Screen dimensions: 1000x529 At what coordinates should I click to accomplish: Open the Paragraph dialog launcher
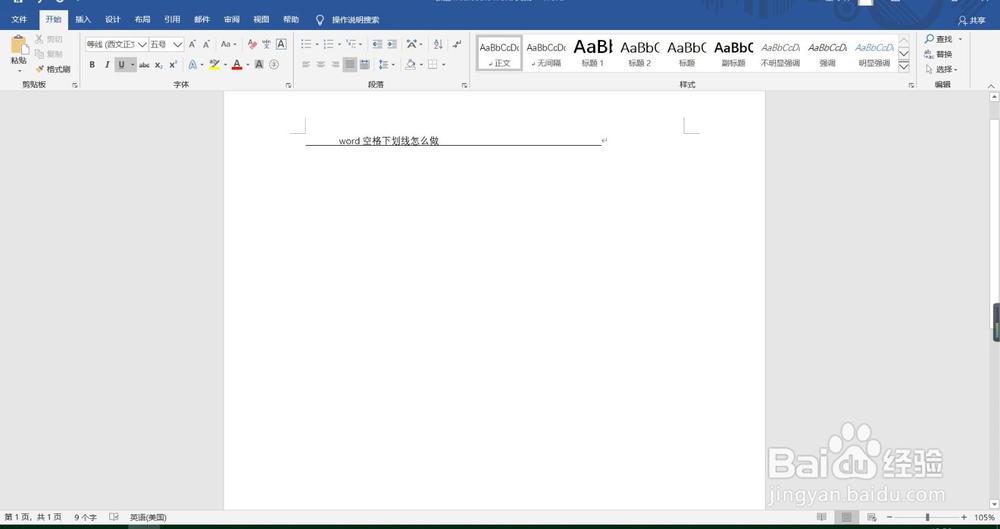[464, 85]
